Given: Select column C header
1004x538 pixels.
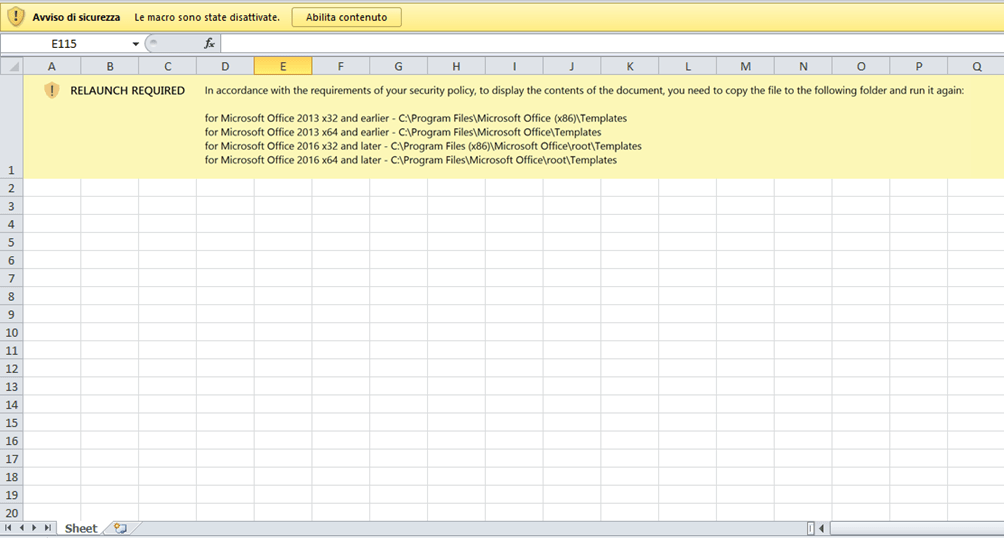Looking at the screenshot, I should (x=168, y=66).
